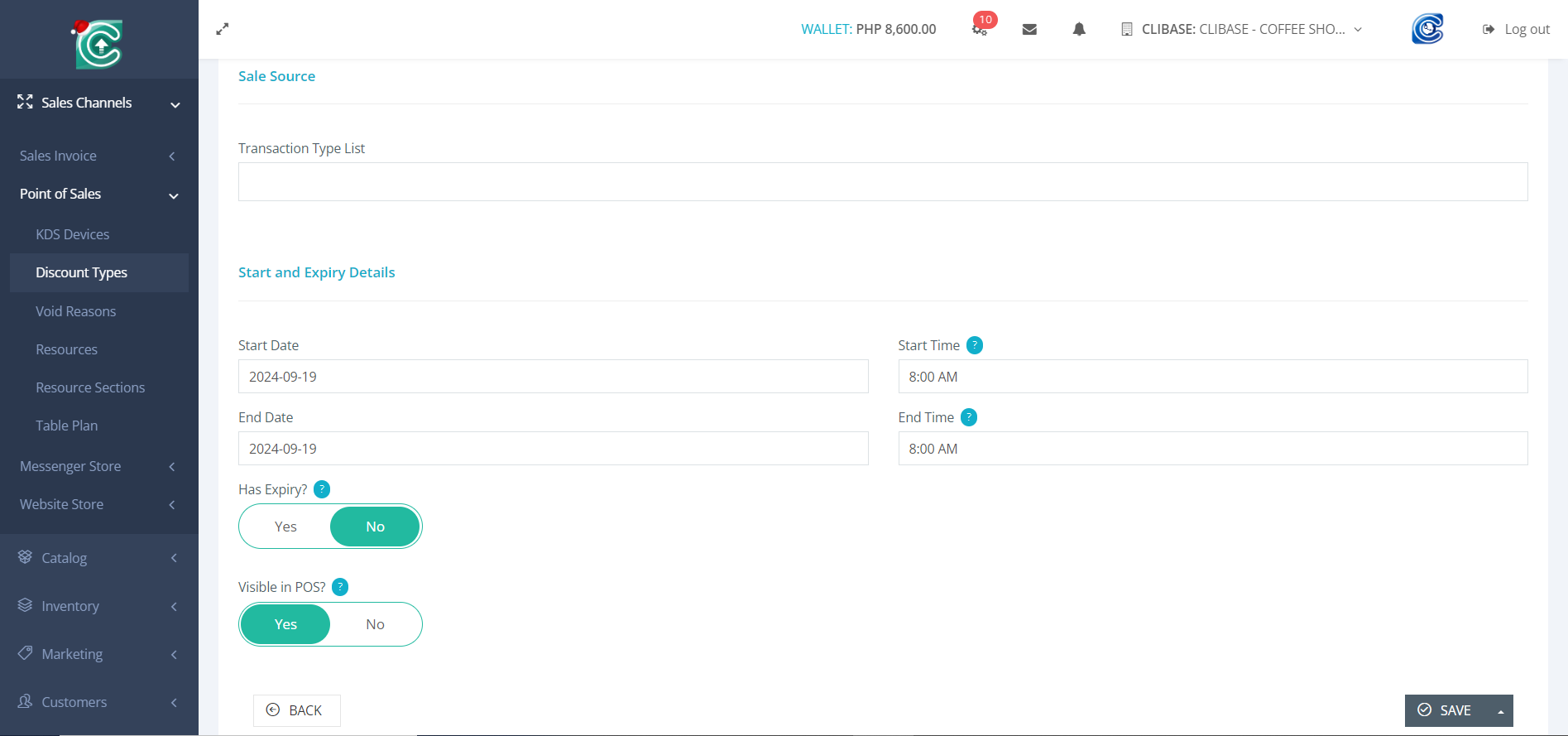Open Void Reasons in the sidebar
The width and height of the screenshot is (1568, 736).
tap(75, 311)
